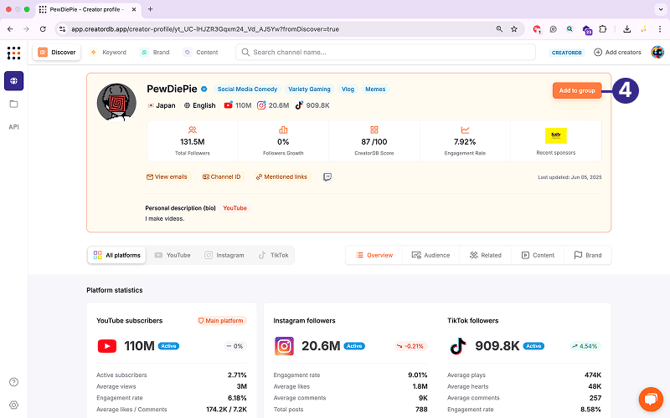Screen dimensions: 670x418
Task: Expand the tab search chevron at top right
Action: pyautogui.click(x=660, y=9)
